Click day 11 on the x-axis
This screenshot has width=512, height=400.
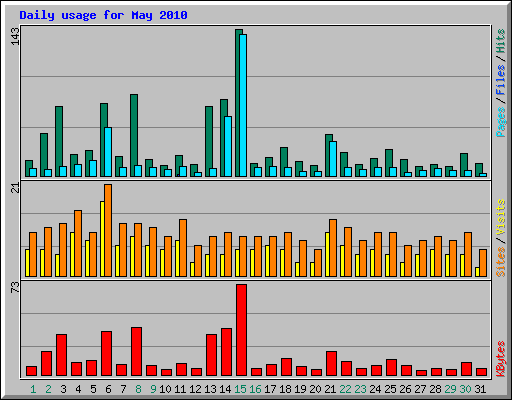pos(180,389)
